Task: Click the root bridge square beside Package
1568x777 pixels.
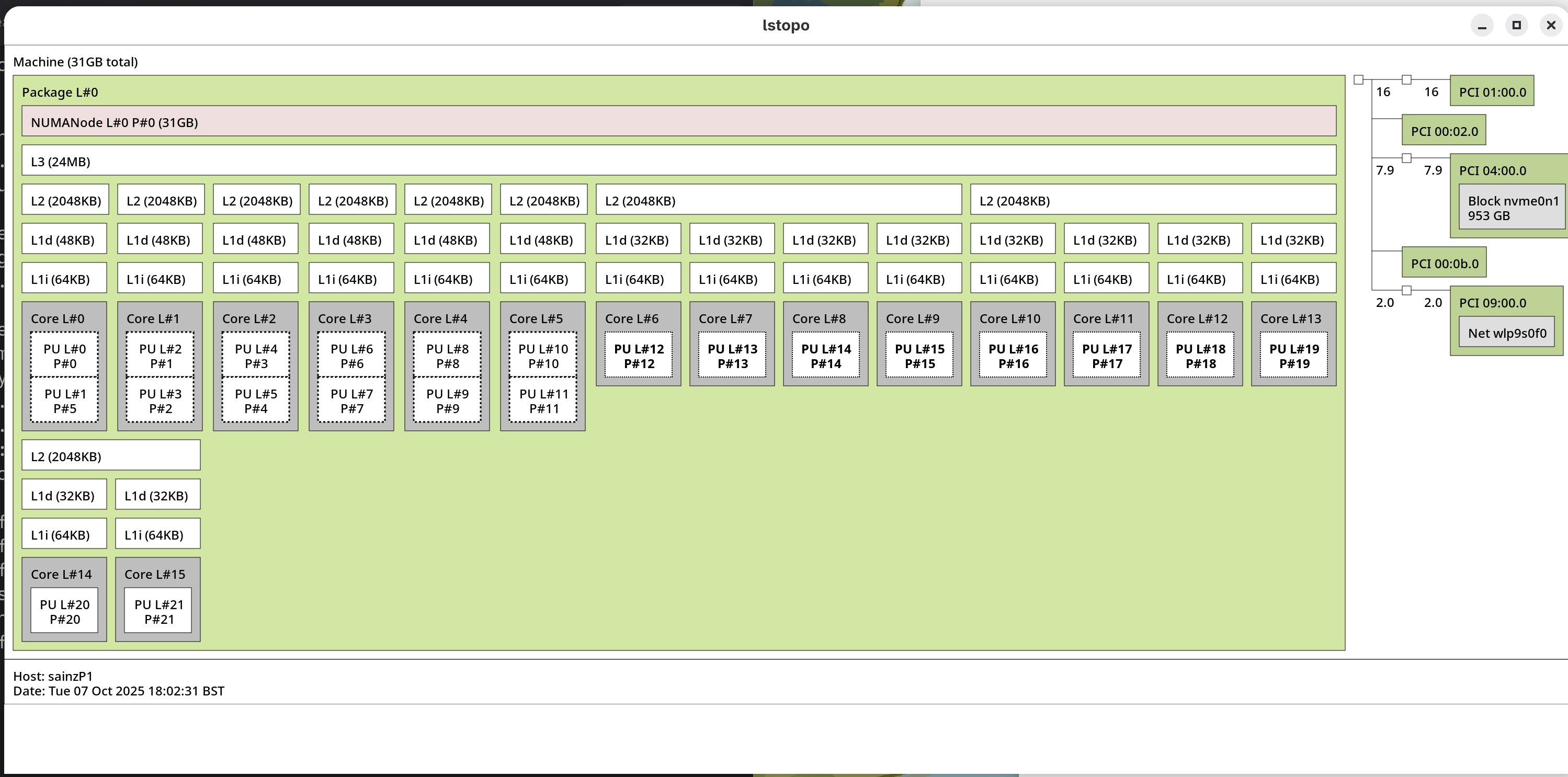Action: click(x=1358, y=79)
